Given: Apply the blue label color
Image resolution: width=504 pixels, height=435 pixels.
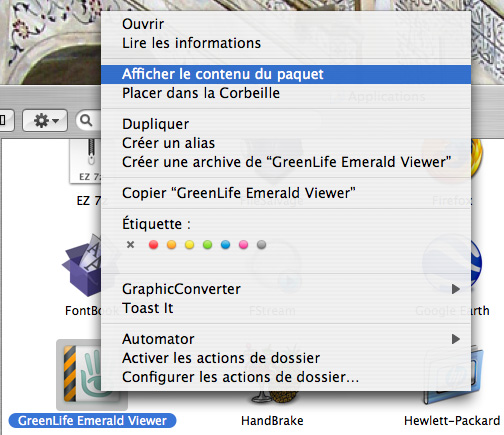Looking at the screenshot, I should click(225, 245).
